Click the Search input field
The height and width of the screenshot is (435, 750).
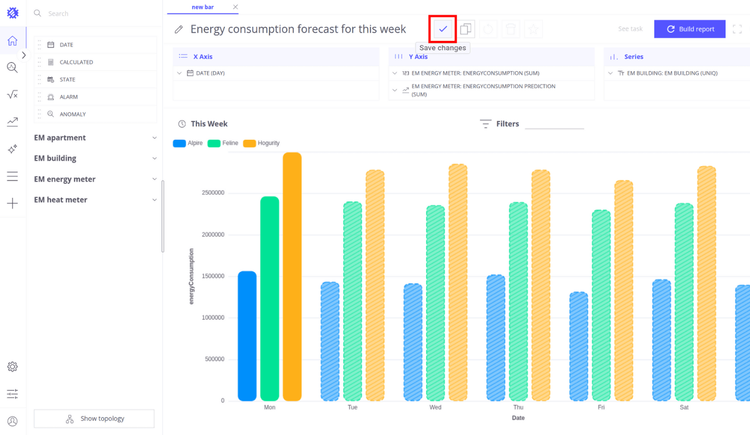(x=95, y=14)
